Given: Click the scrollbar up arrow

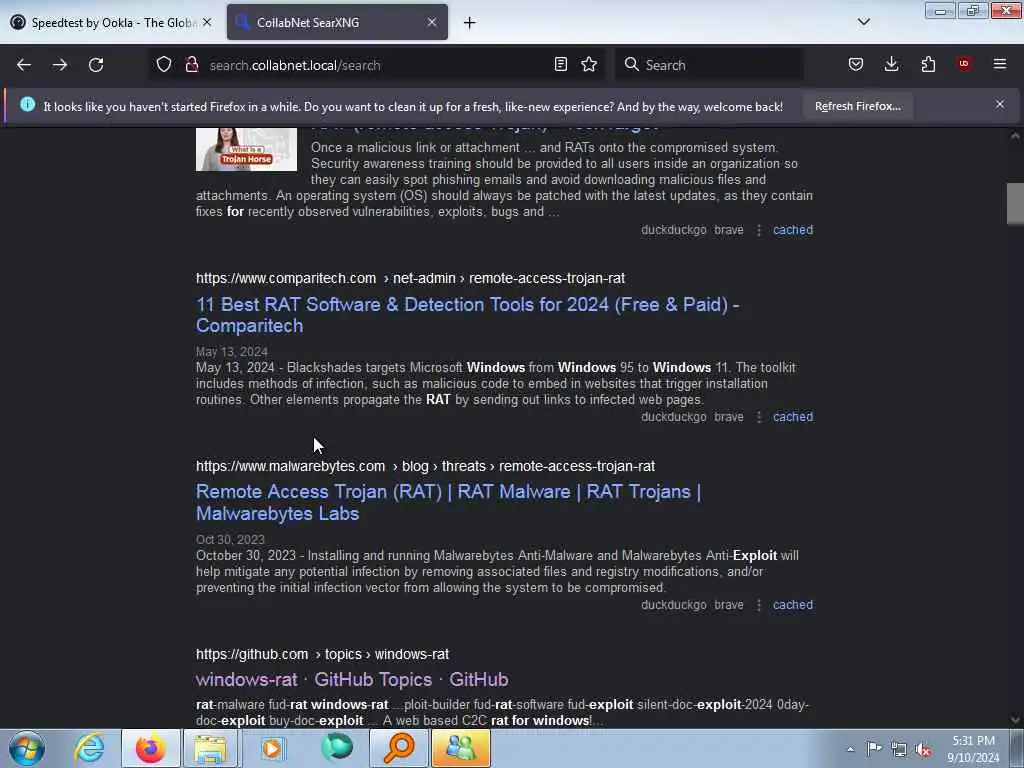Looking at the screenshot, I should tap(1015, 136).
